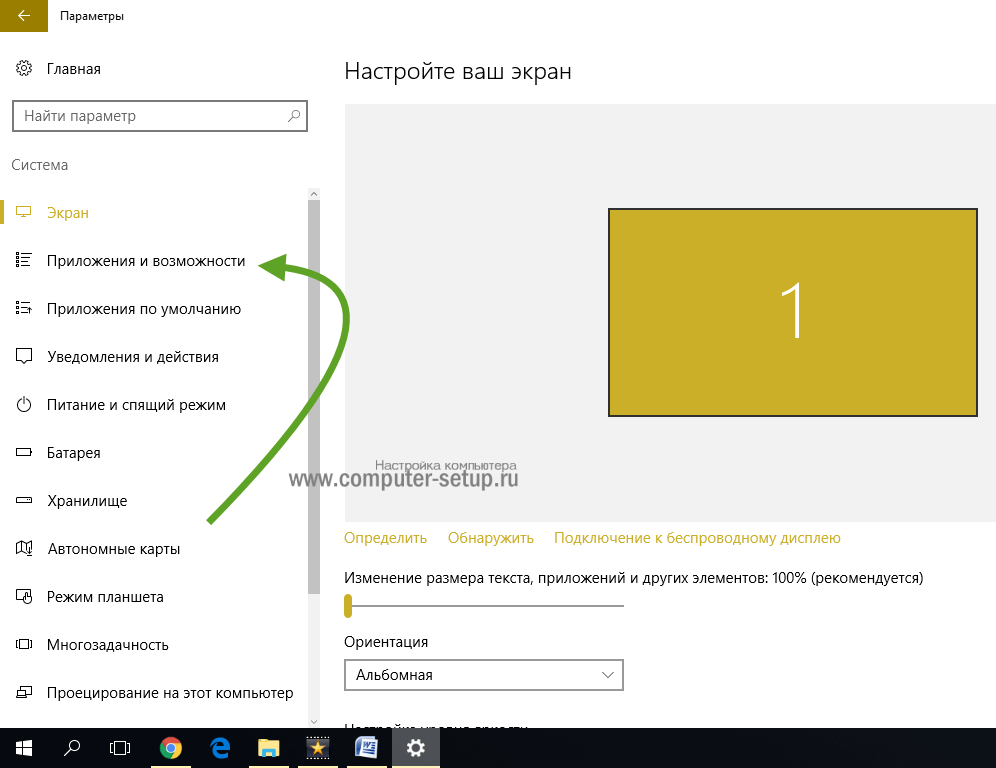
Task: Open File Explorer from taskbar
Action: tap(269, 748)
